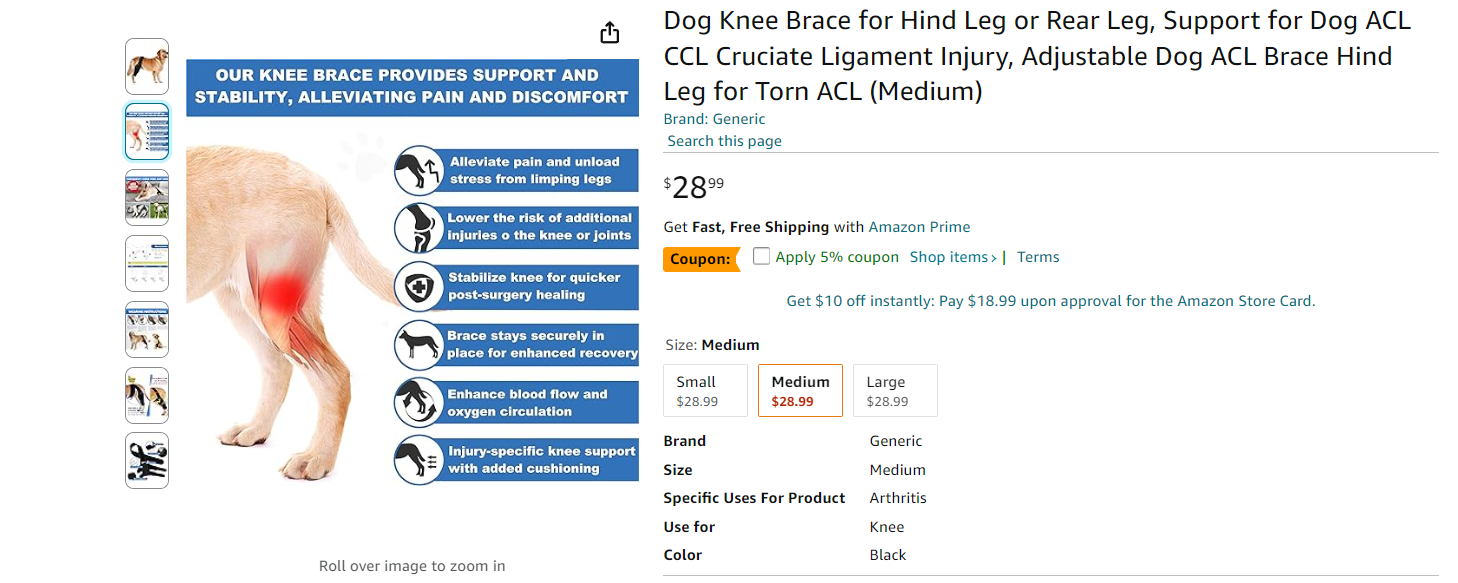
Task: Click Search this page link
Action: click(x=725, y=141)
